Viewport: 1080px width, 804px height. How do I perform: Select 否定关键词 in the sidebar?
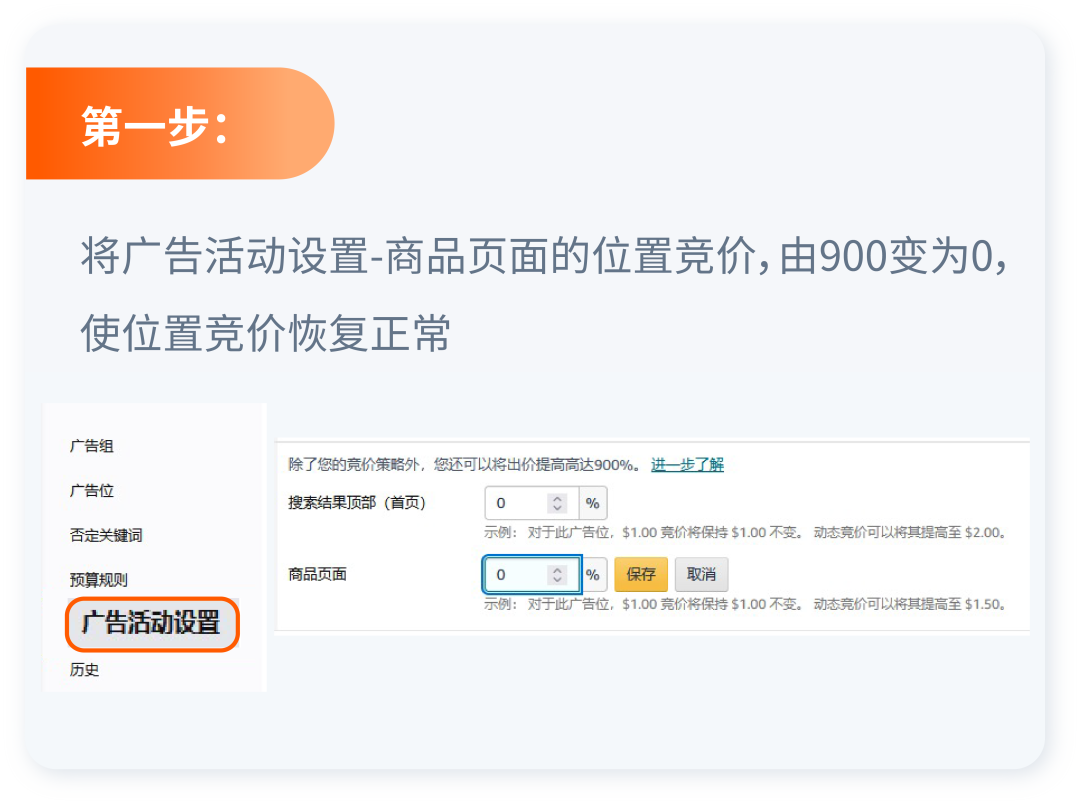tap(106, 535)
